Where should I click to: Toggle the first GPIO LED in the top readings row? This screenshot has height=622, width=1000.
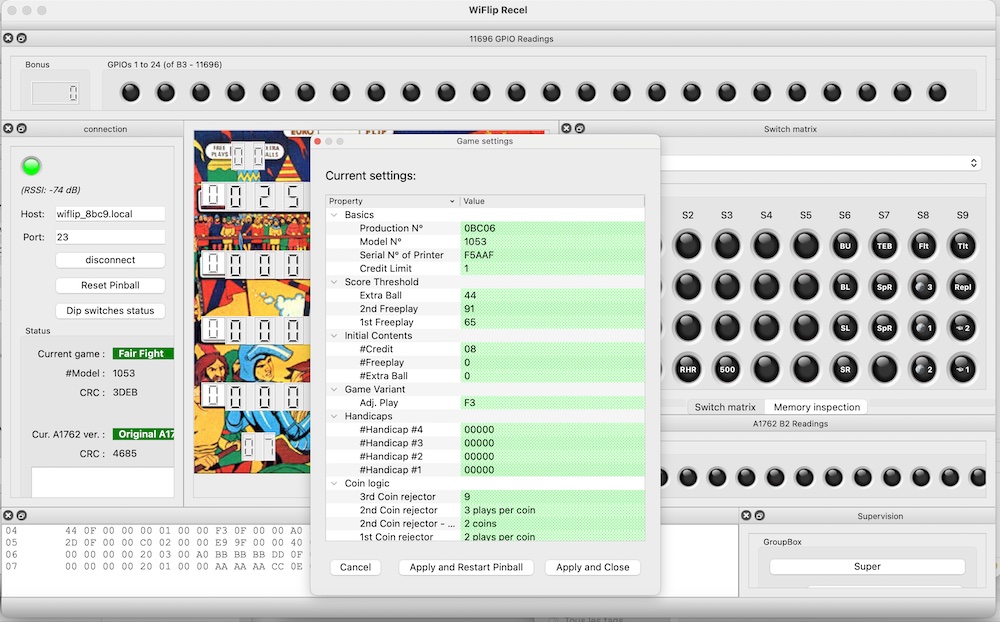click(129, 91)
